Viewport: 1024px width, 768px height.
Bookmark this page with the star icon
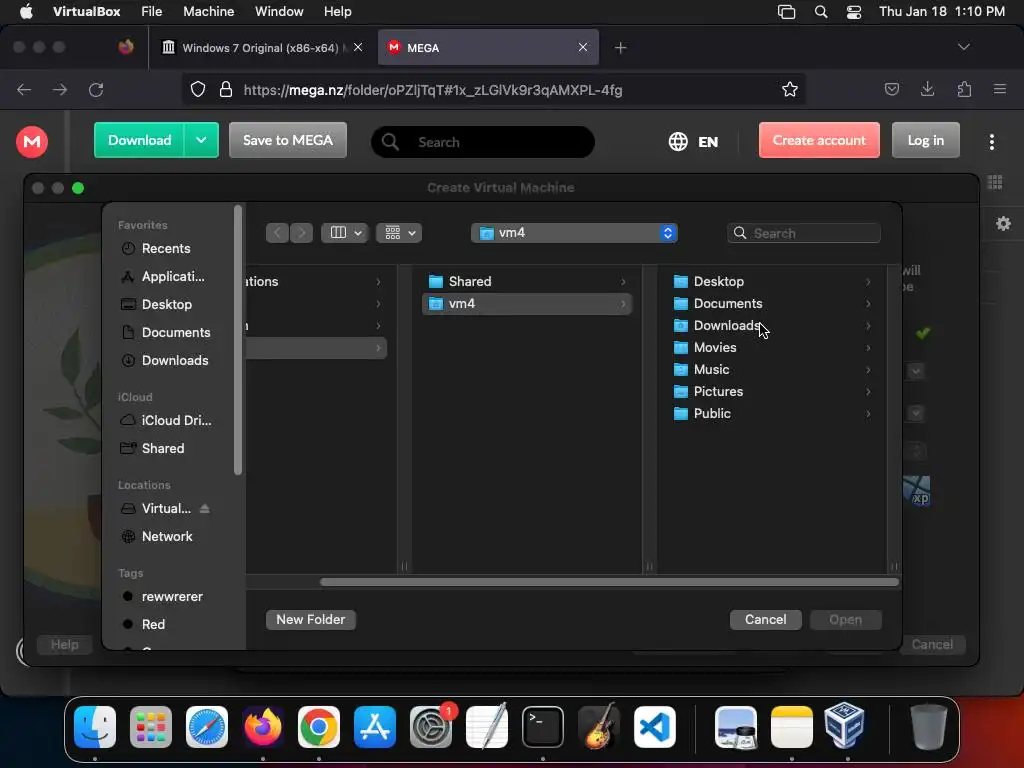point(790,89)
